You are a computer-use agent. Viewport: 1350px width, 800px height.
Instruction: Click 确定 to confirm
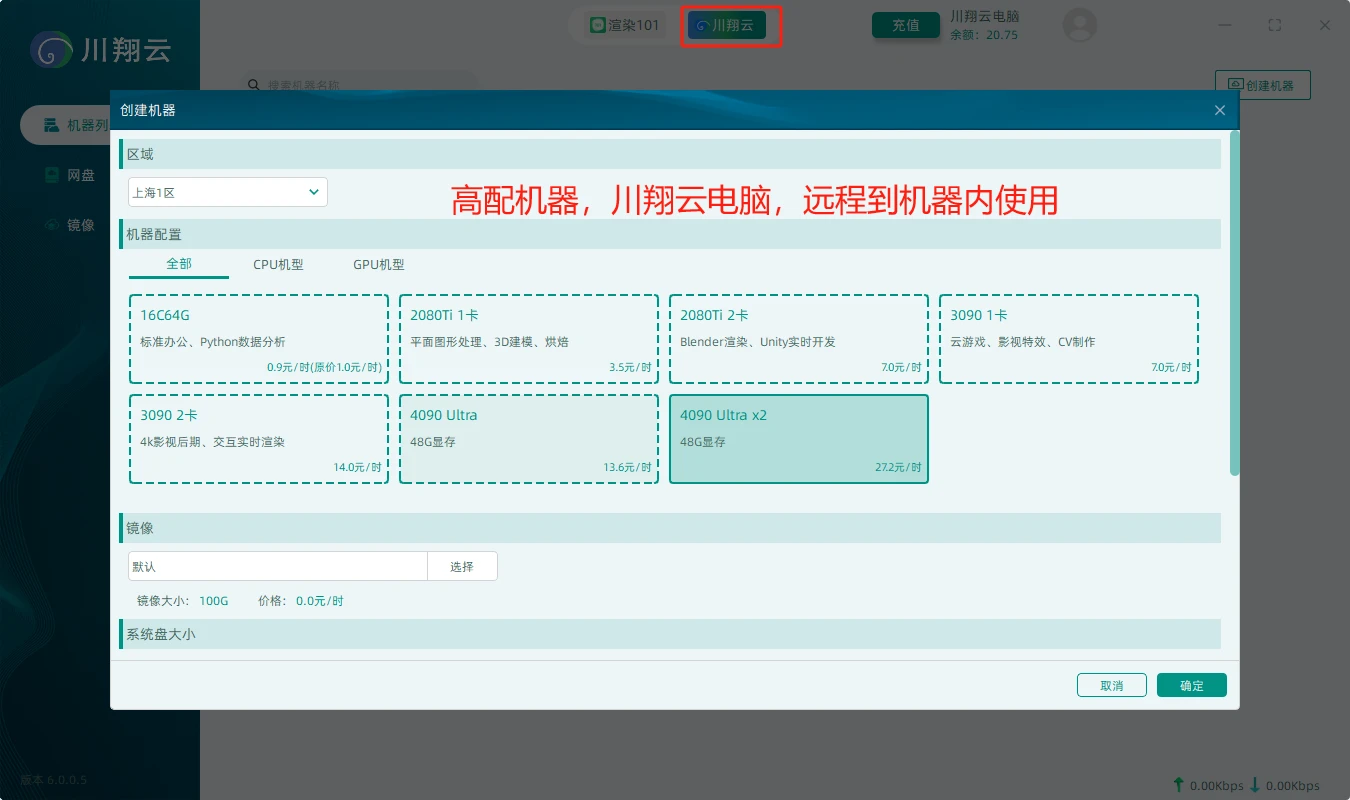click(1192, 685)
